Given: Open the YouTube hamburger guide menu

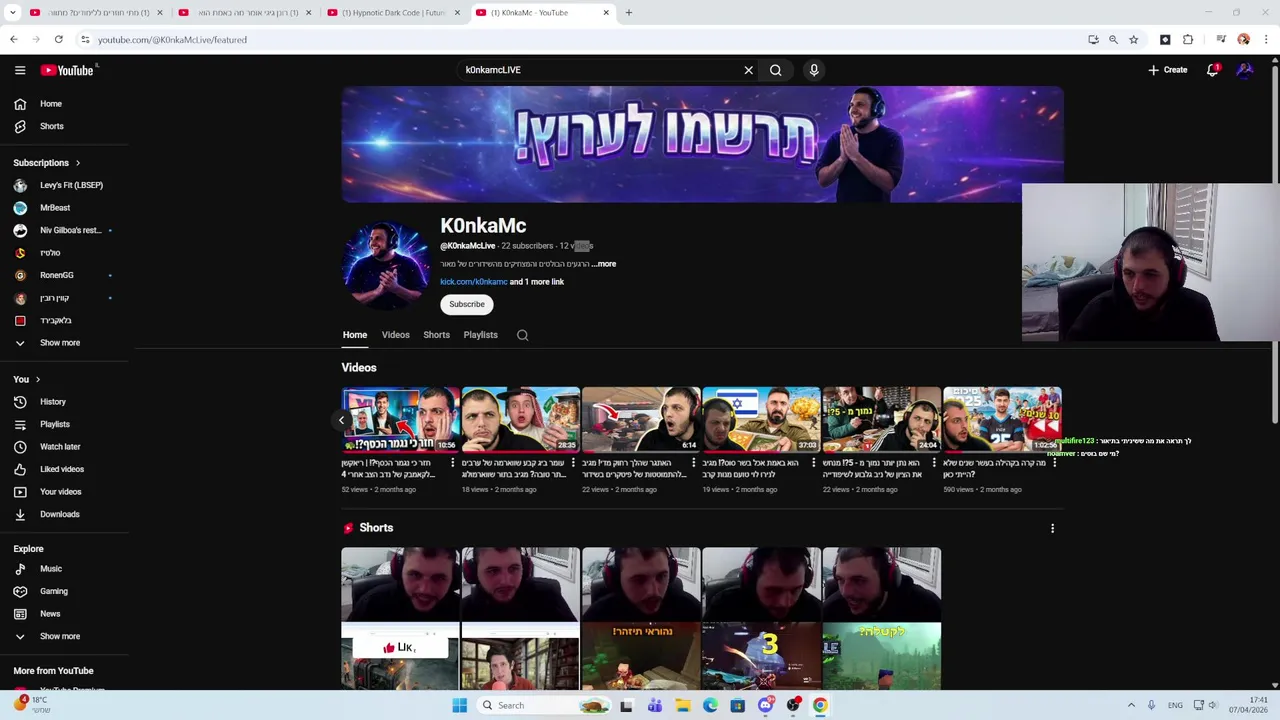Looking at the screenshot, I should point(20,70).
